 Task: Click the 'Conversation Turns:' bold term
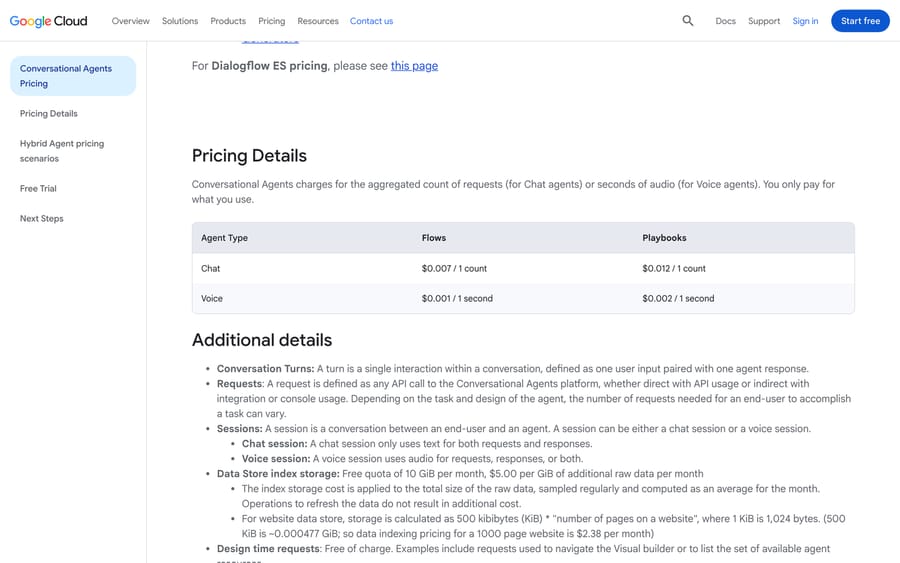pos(265,368)
